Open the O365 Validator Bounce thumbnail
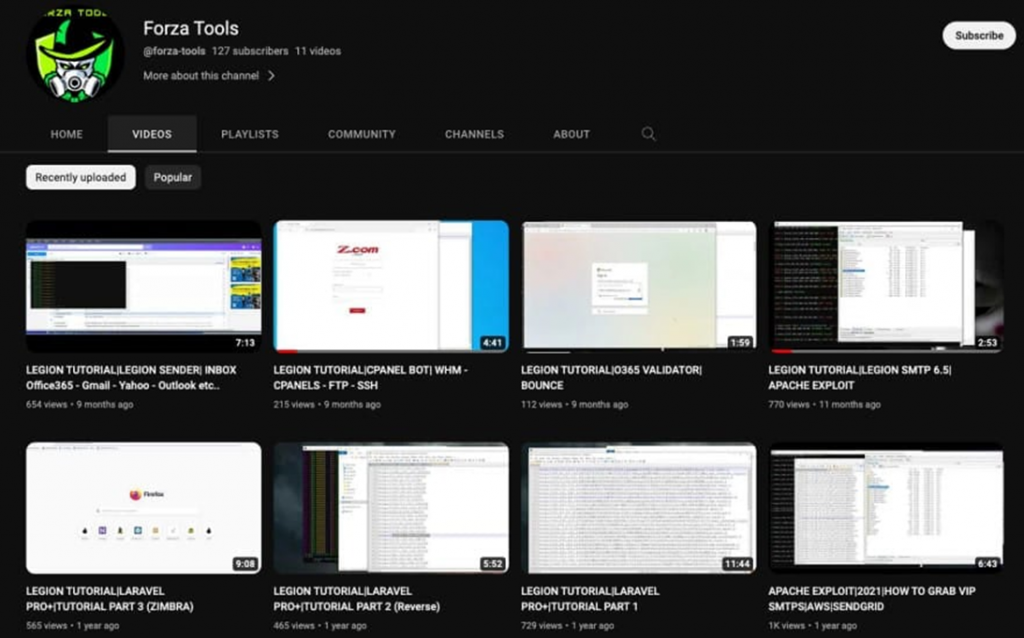This screenshot has height=638, width=1024. (x=638, y=286)
